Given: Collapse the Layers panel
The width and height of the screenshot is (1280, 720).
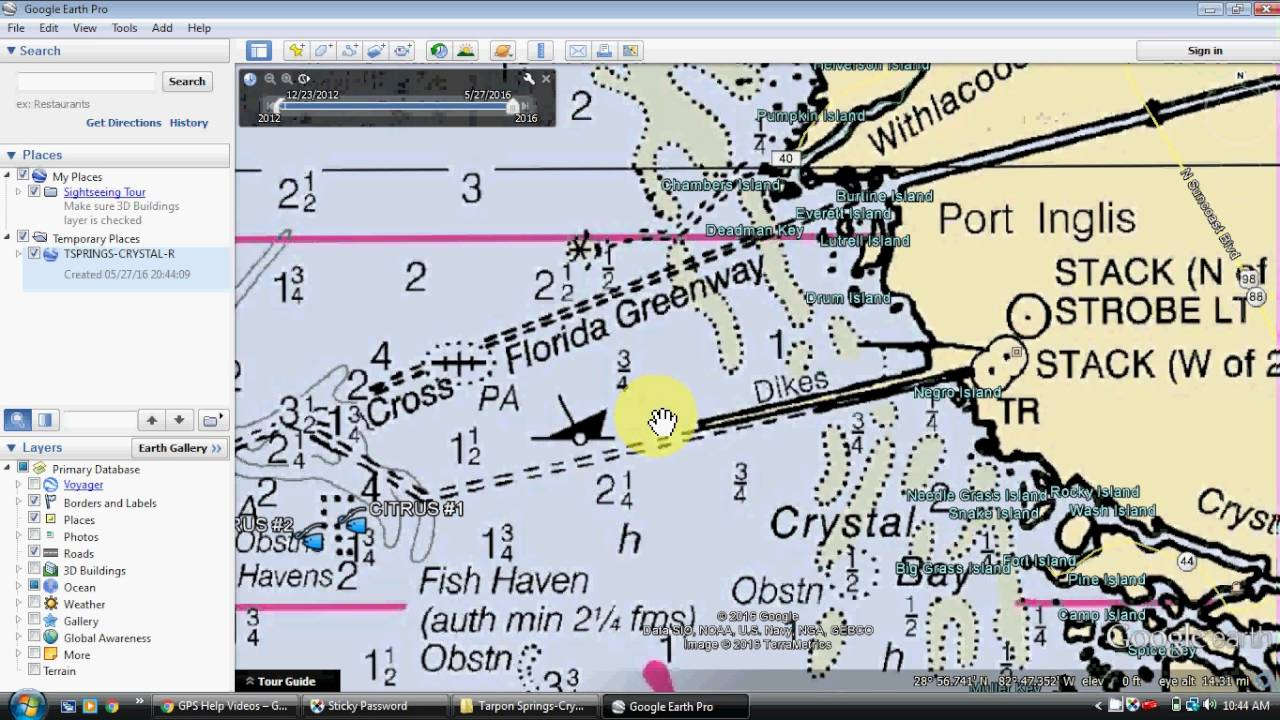Looking at the screenshot, I should (x=11, y=448).
